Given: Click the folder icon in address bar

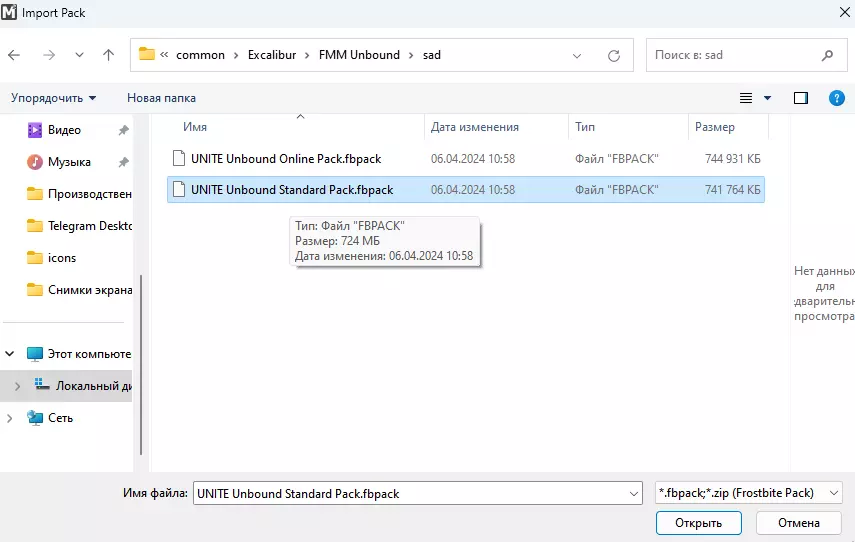Looking at the screenshot, I should point(147,54).
